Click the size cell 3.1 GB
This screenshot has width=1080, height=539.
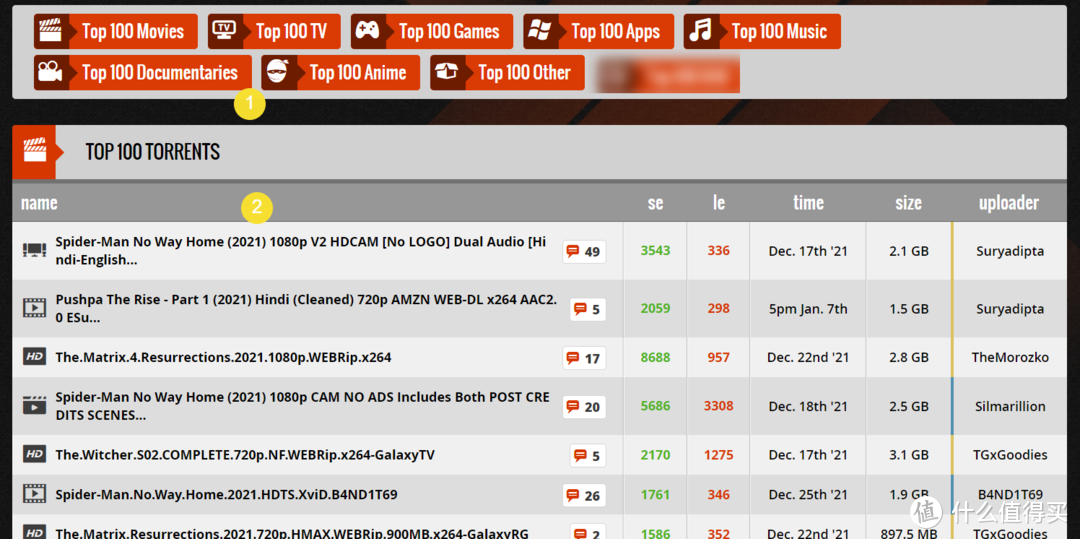pos(908,455)
